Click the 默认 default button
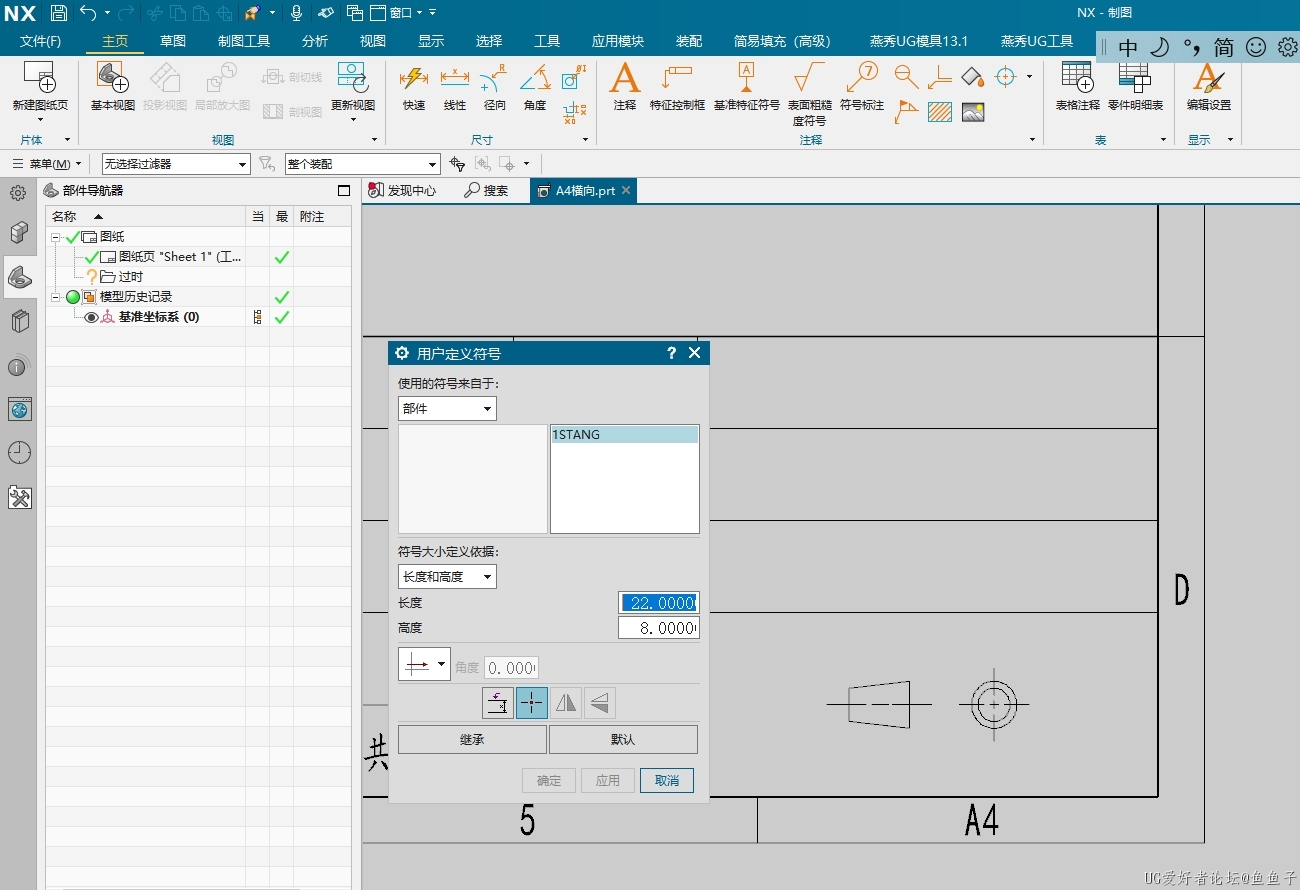The image size is (1300, 890). click(623, 739)
